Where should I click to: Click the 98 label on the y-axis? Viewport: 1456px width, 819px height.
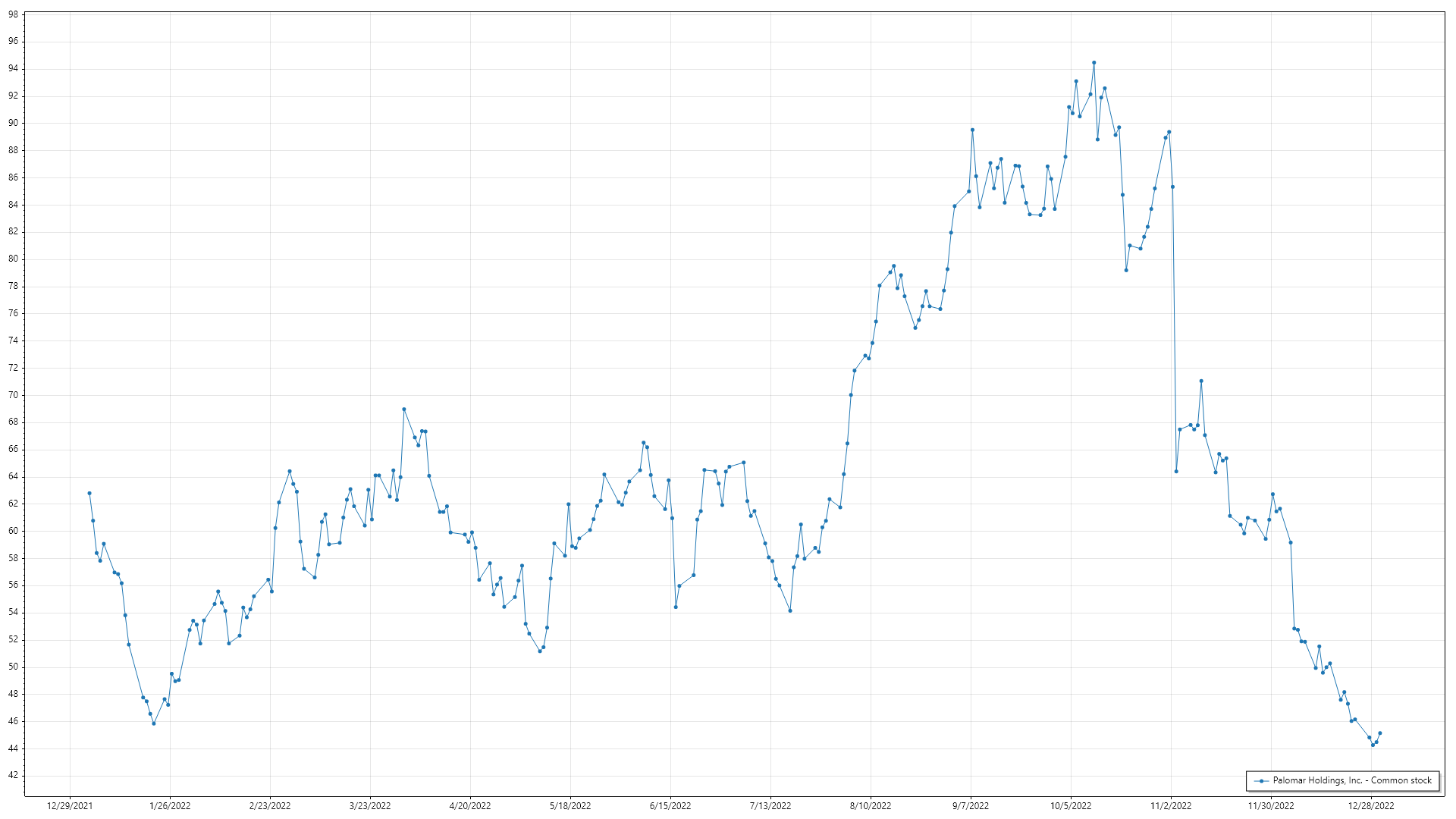click(14, 14)
